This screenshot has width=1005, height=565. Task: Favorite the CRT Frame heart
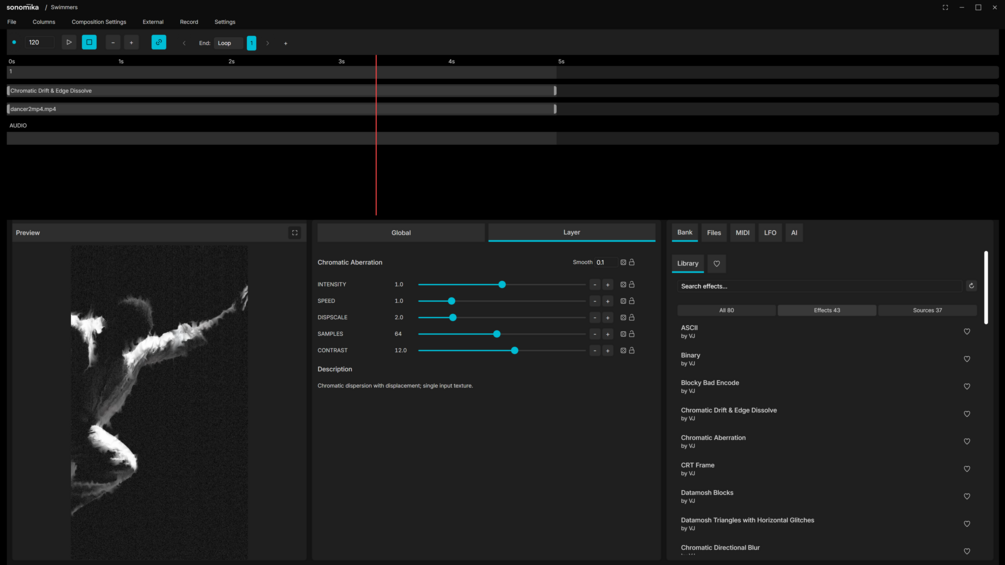967,469
